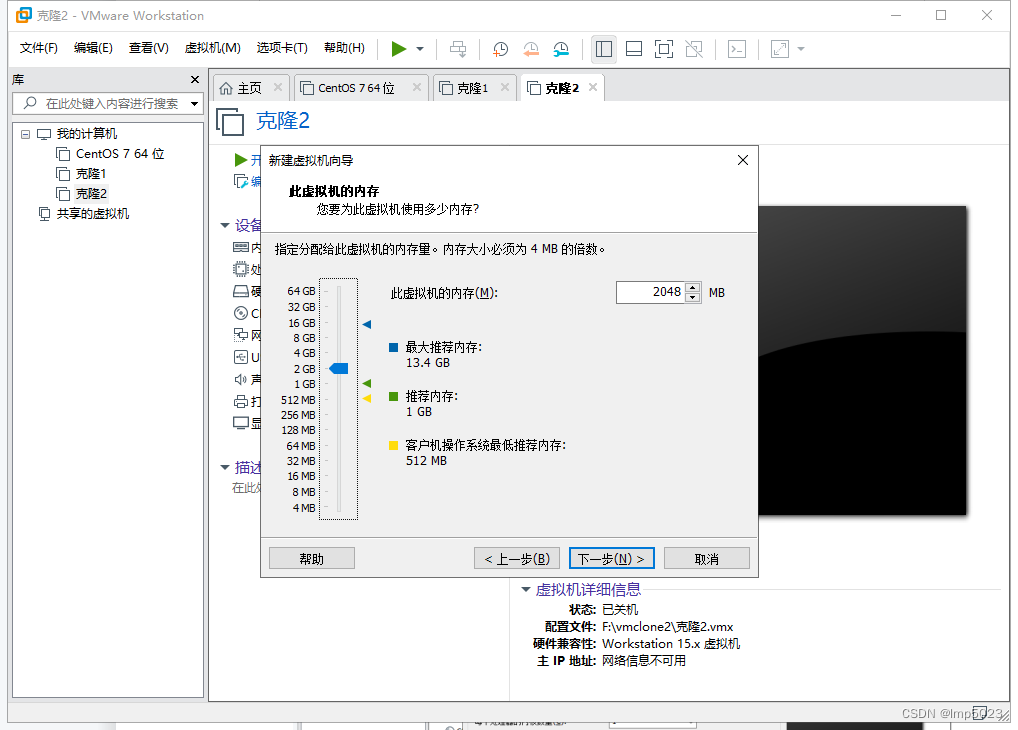Click the blue memory slider handle
Image resolution: width=1018 pixels, height=730 pixels.
(x=338, y=369)
